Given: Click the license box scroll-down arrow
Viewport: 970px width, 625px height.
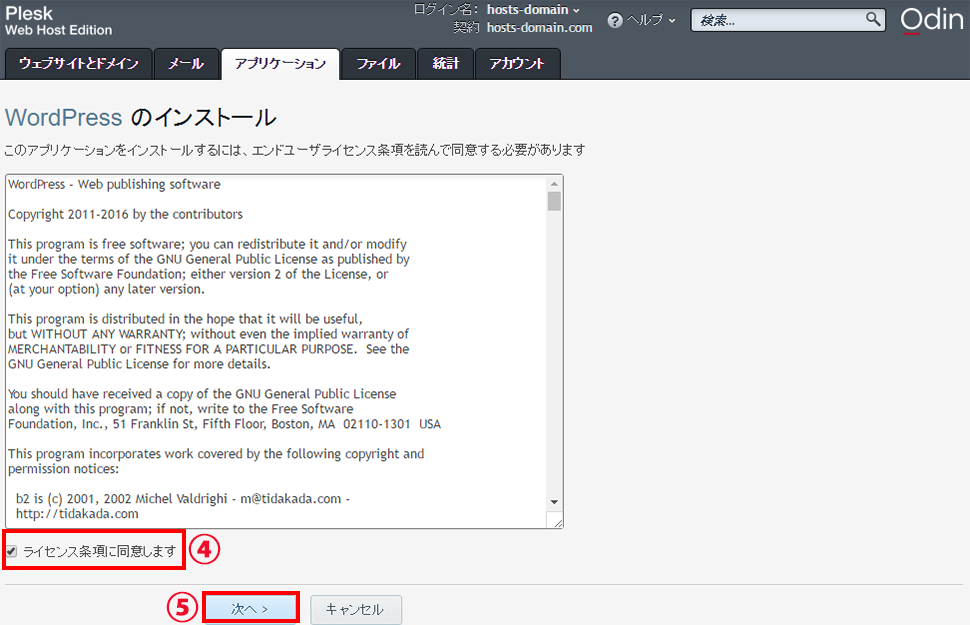Looking at the screenshot, I should click(554, 502).
